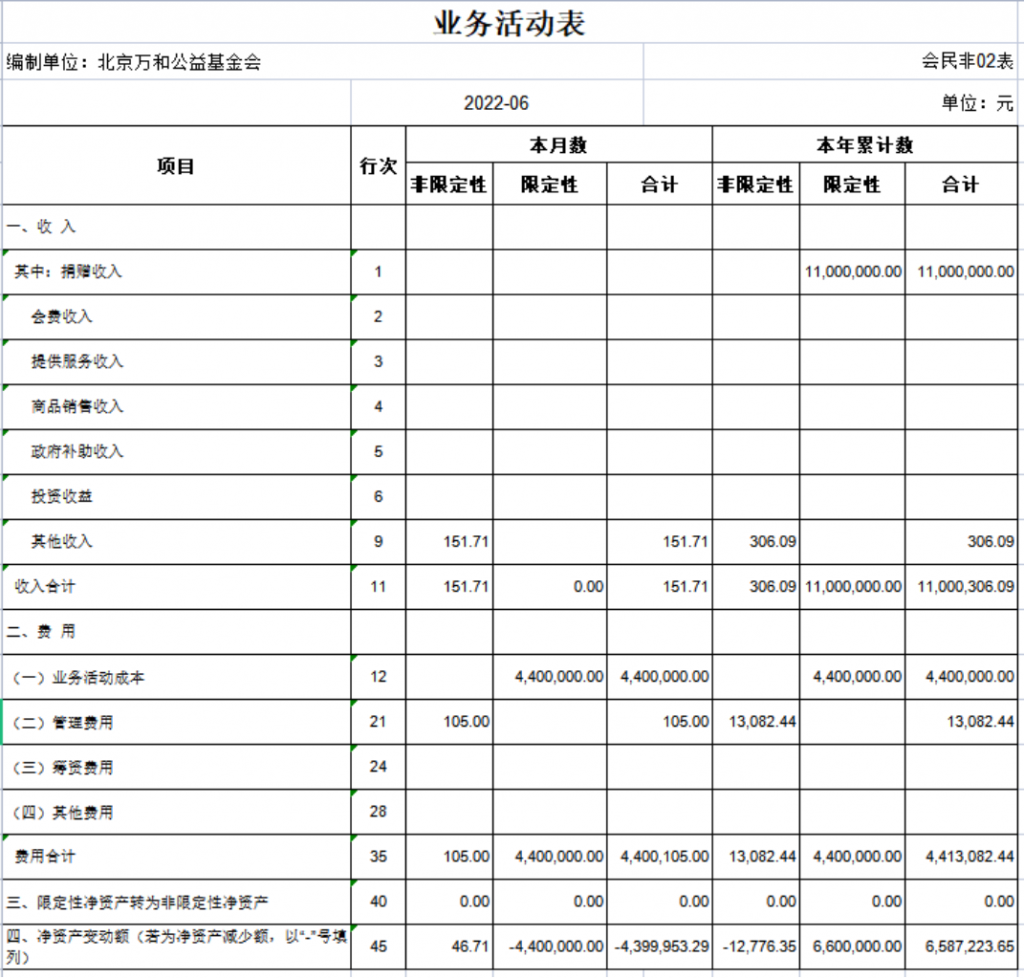Select the 2022-06 date cell
The height and width of the screenshot is (978, 1024).
(496, 104)
